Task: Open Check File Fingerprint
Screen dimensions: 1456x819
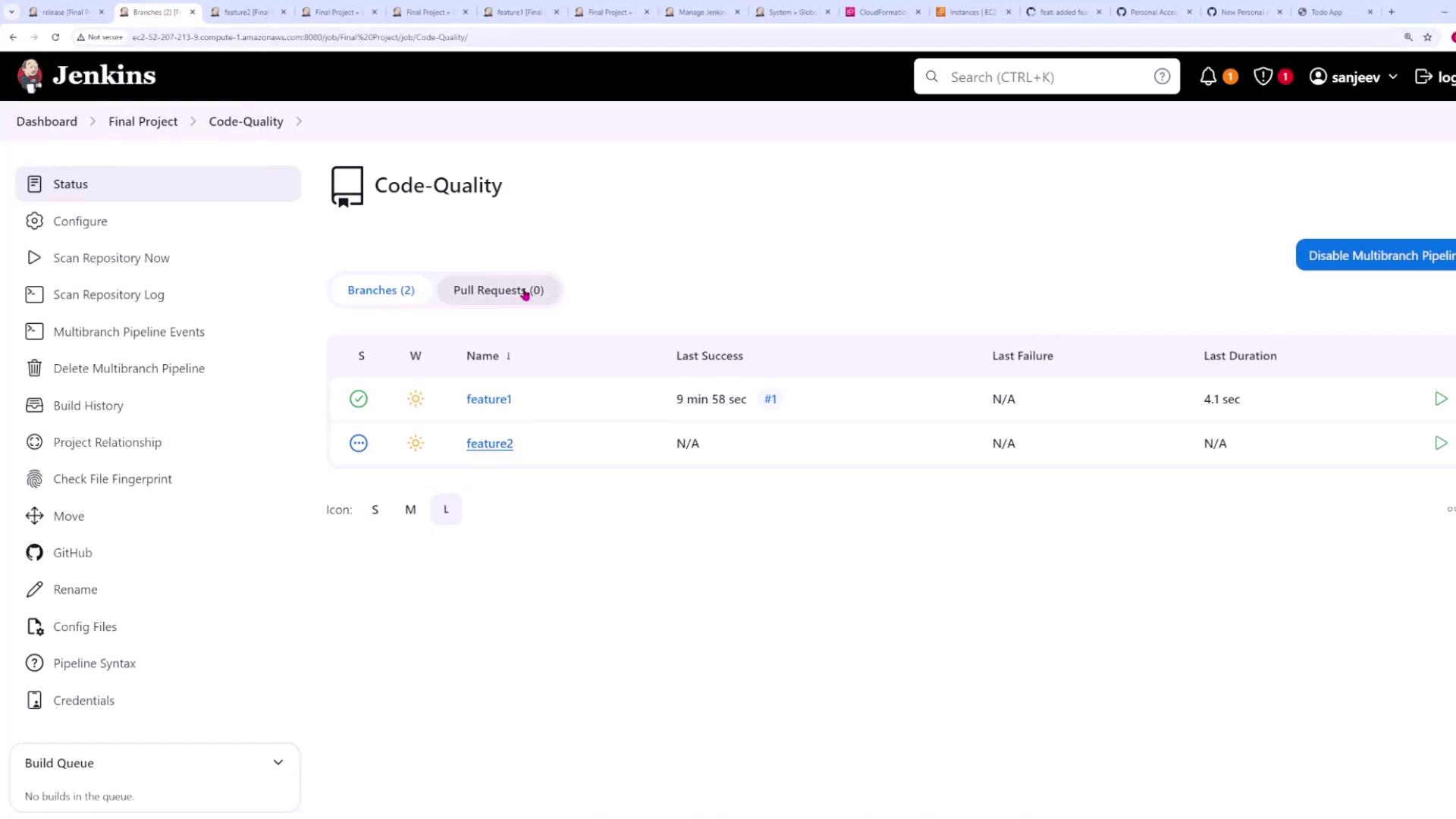Action: (112, 479)
